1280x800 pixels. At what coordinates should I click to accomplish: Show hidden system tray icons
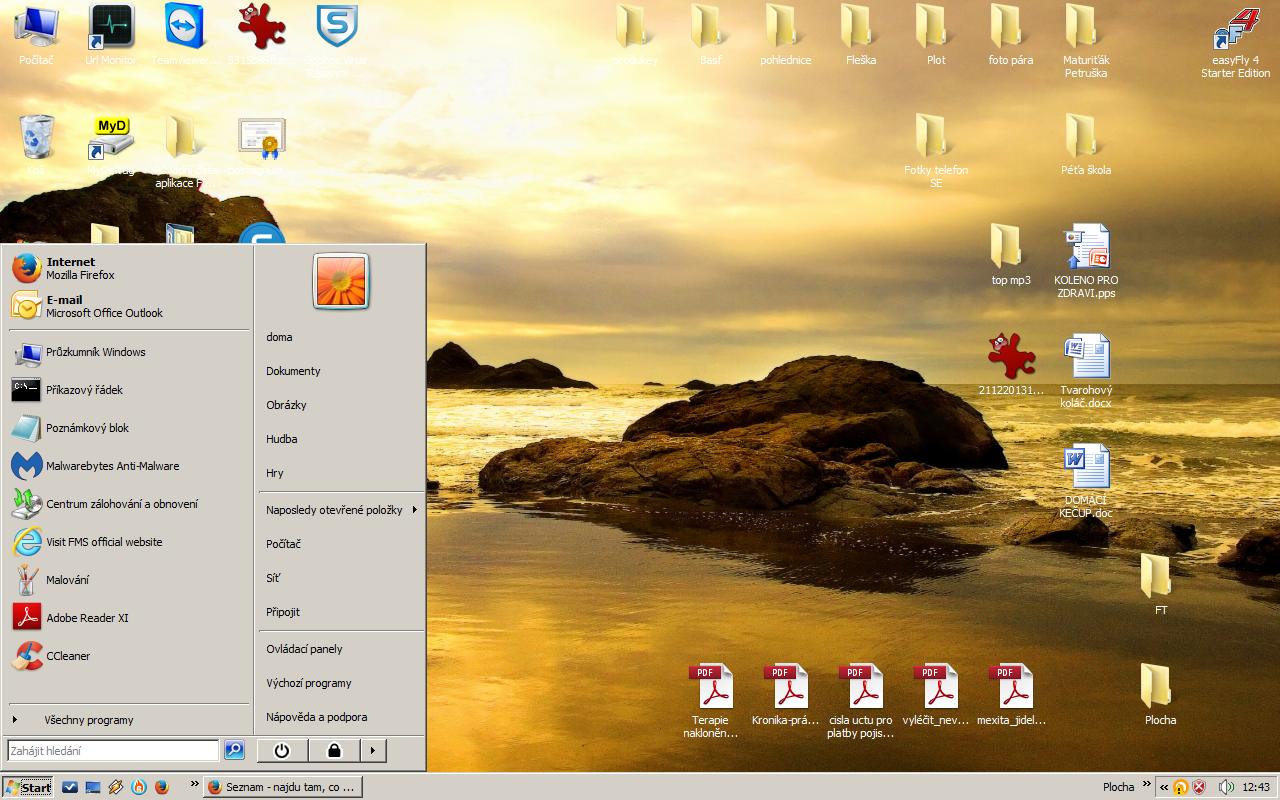[x=1163, y=787]
